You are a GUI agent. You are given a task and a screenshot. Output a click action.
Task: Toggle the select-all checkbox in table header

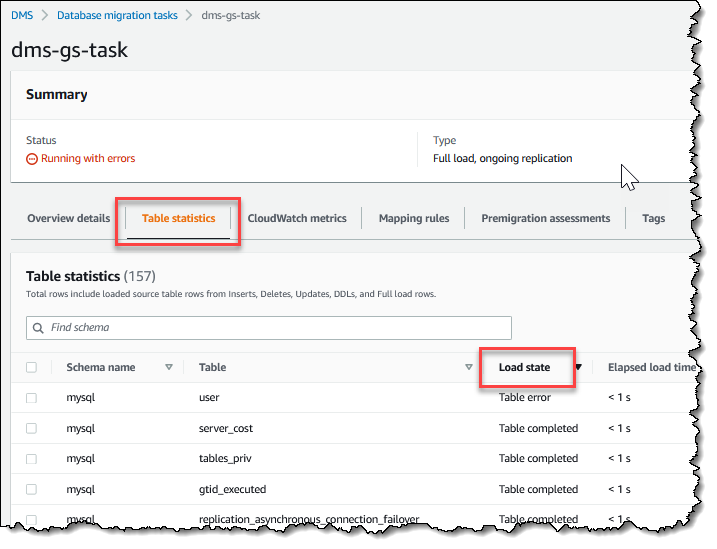click(x=31, y=367)
